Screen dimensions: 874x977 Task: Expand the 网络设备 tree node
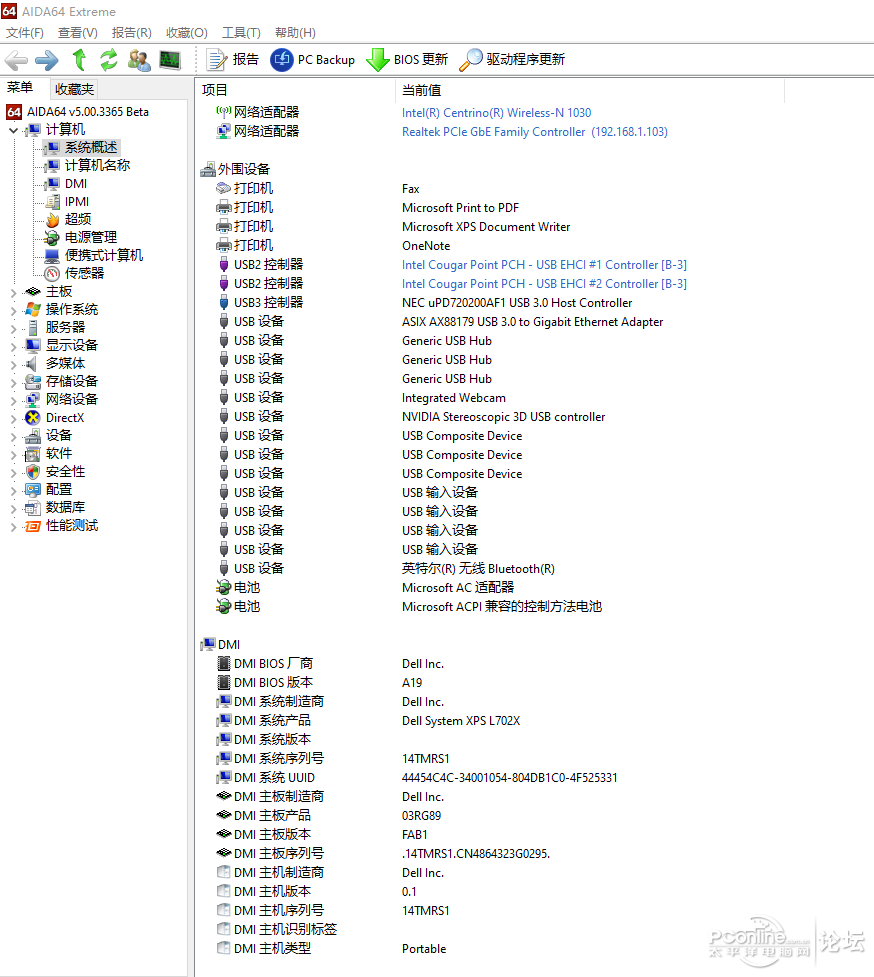13,400
